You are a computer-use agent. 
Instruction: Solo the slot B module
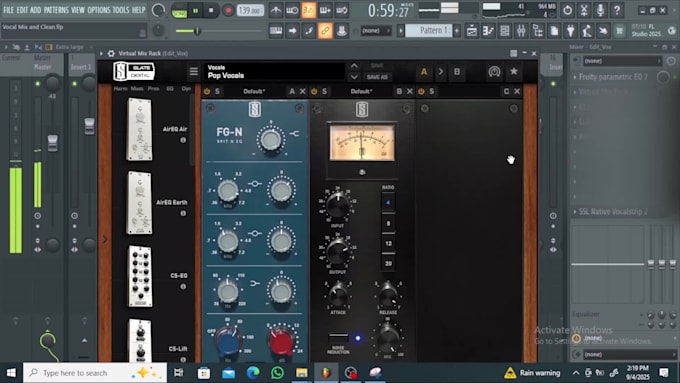coord(324,91)
